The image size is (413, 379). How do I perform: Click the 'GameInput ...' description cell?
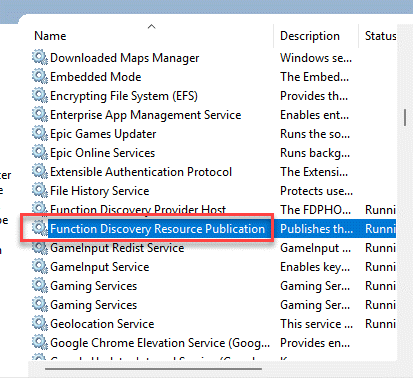point(316,248)
